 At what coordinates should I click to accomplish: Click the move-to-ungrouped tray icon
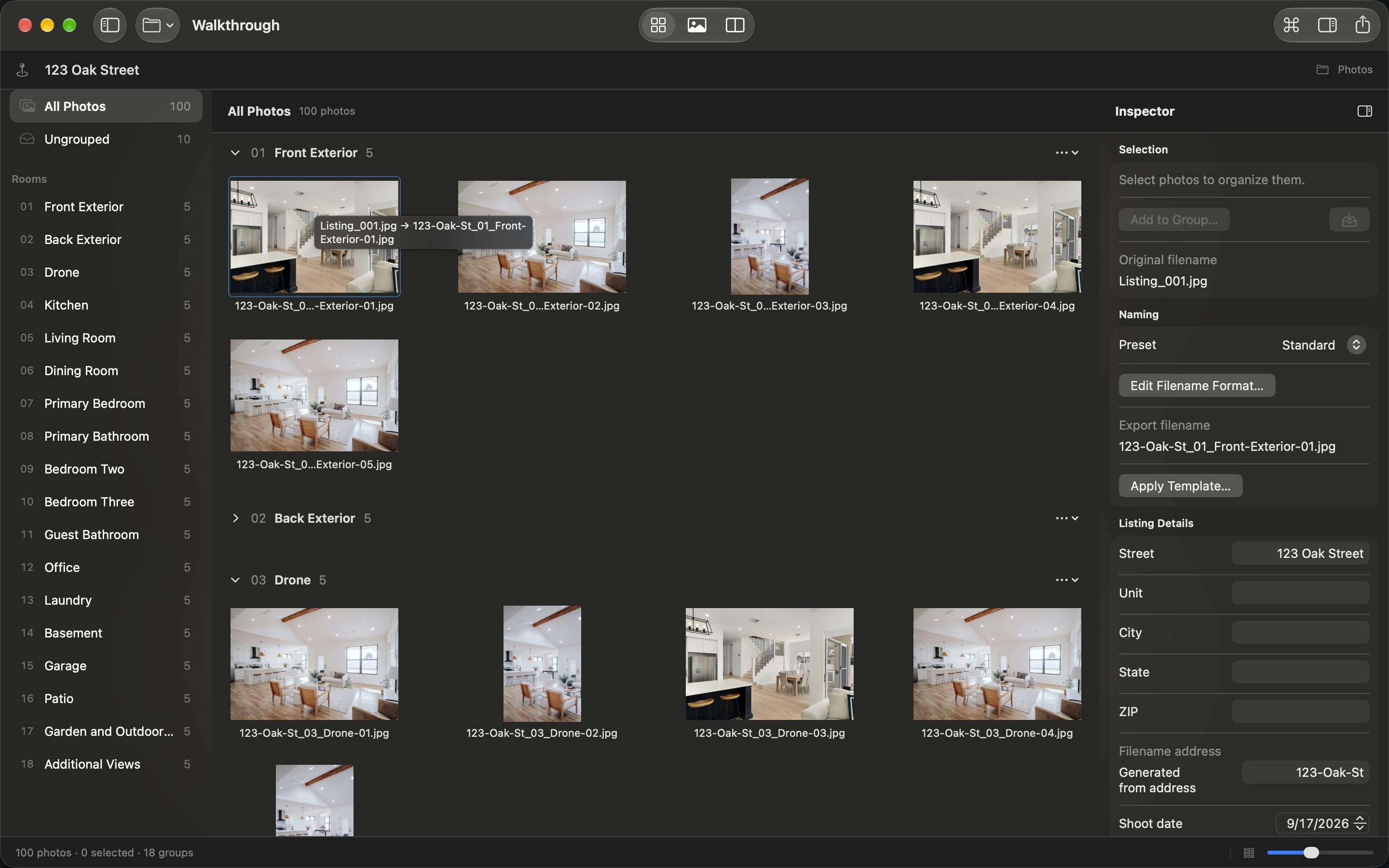(1349, 220)
